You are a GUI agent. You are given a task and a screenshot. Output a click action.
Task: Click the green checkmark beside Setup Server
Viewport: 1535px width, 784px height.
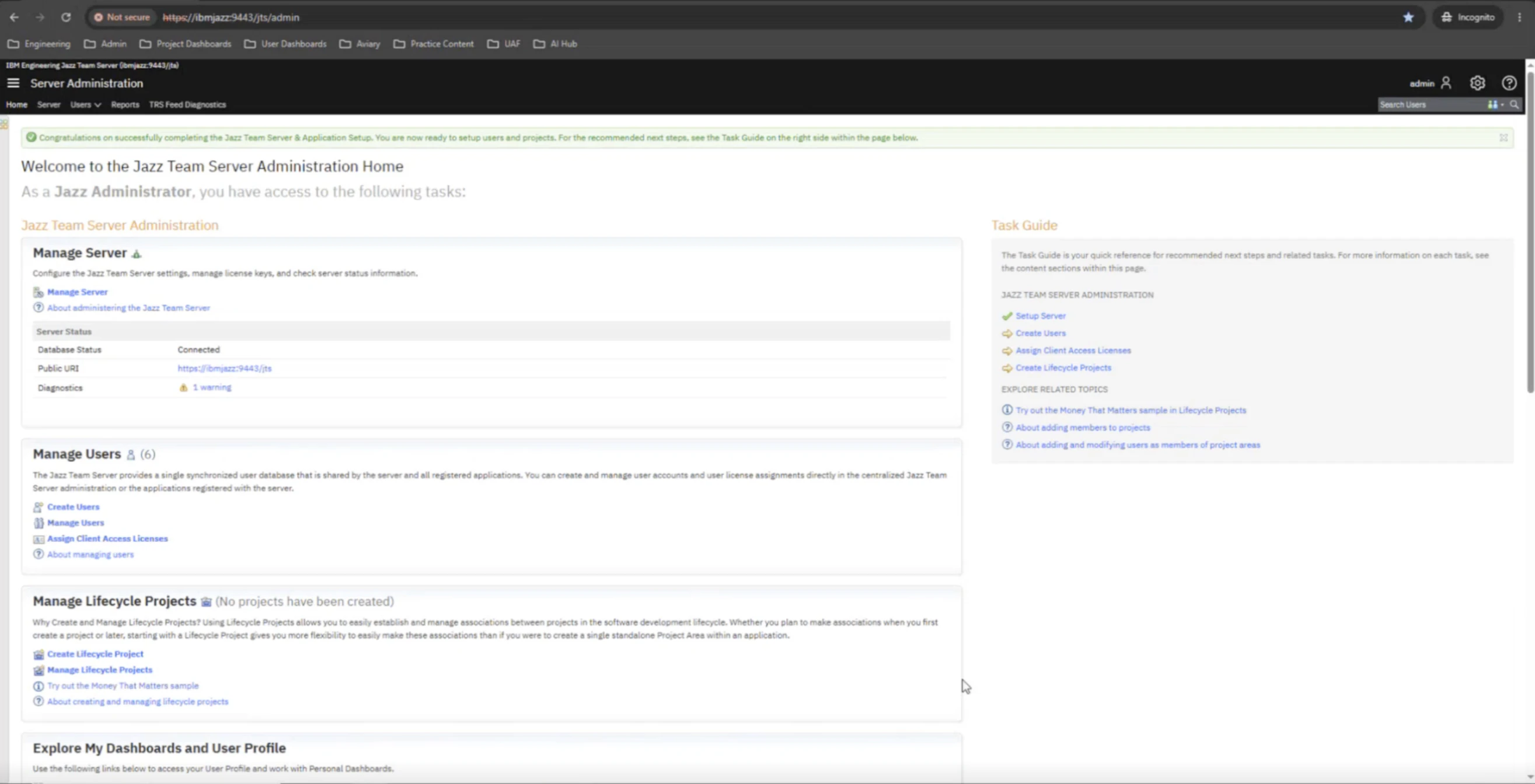point(1007,316)
